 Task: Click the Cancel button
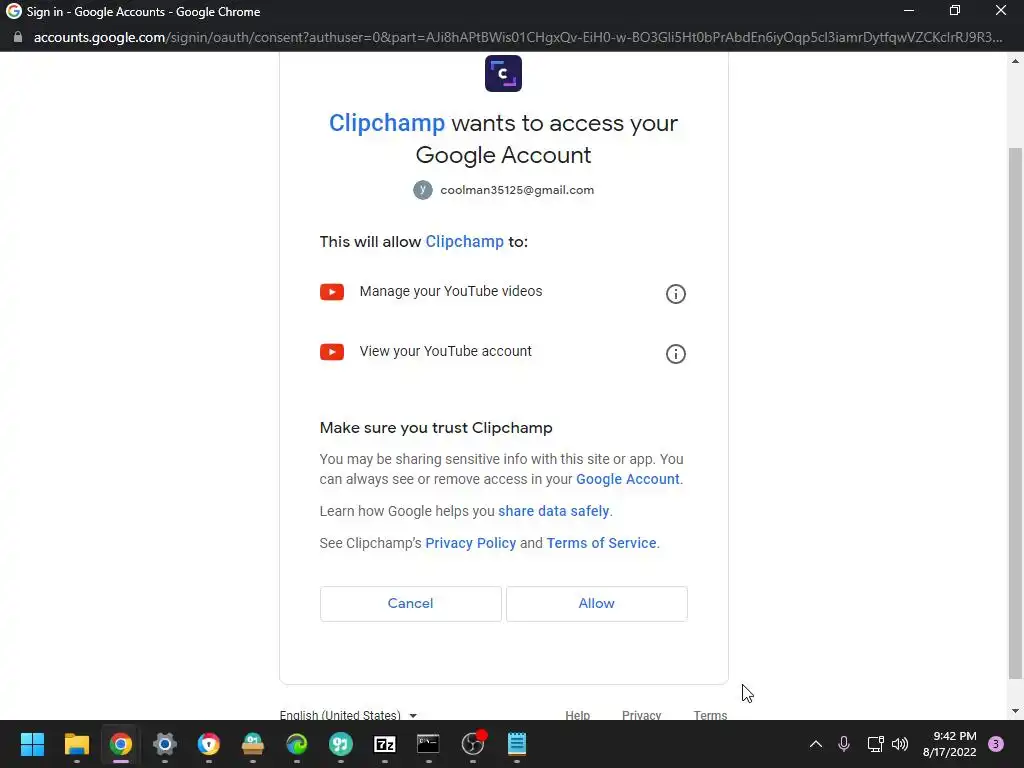point(410,603)
